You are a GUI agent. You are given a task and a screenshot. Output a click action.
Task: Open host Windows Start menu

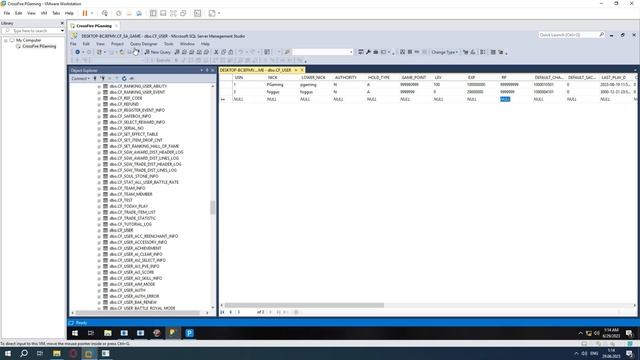pos(7,353)
